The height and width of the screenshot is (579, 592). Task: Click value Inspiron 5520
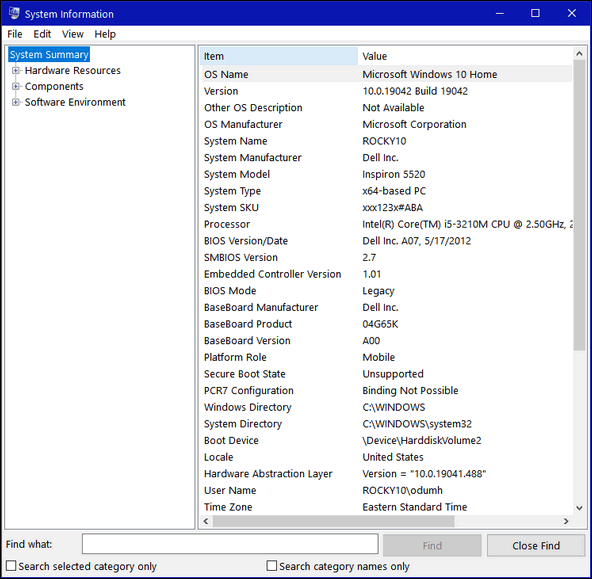pos(393,174)
